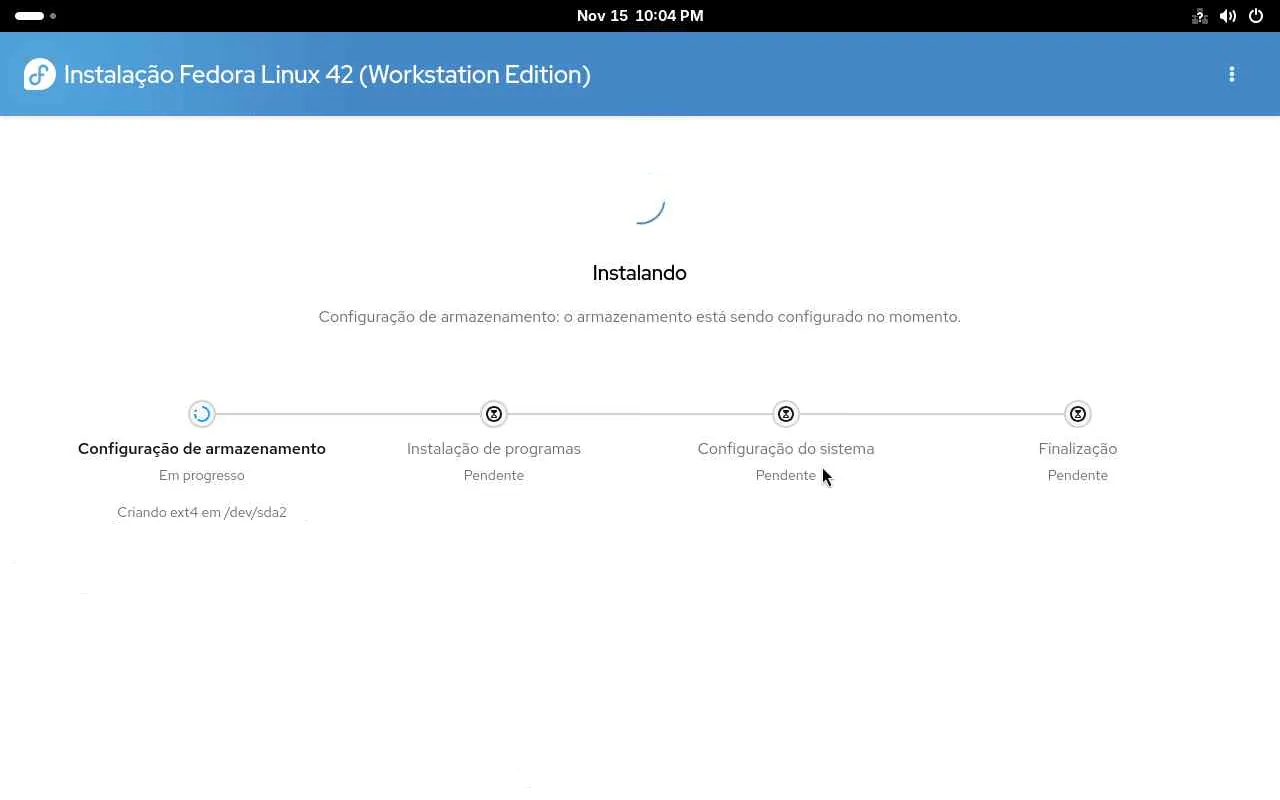1280x800 pixels.
Task: Click the storage configuration description sentence
Action: (640, 317)
